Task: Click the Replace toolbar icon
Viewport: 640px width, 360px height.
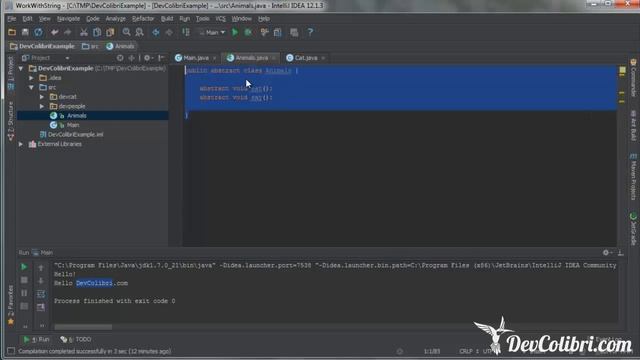Action: (x=140, y=32)
